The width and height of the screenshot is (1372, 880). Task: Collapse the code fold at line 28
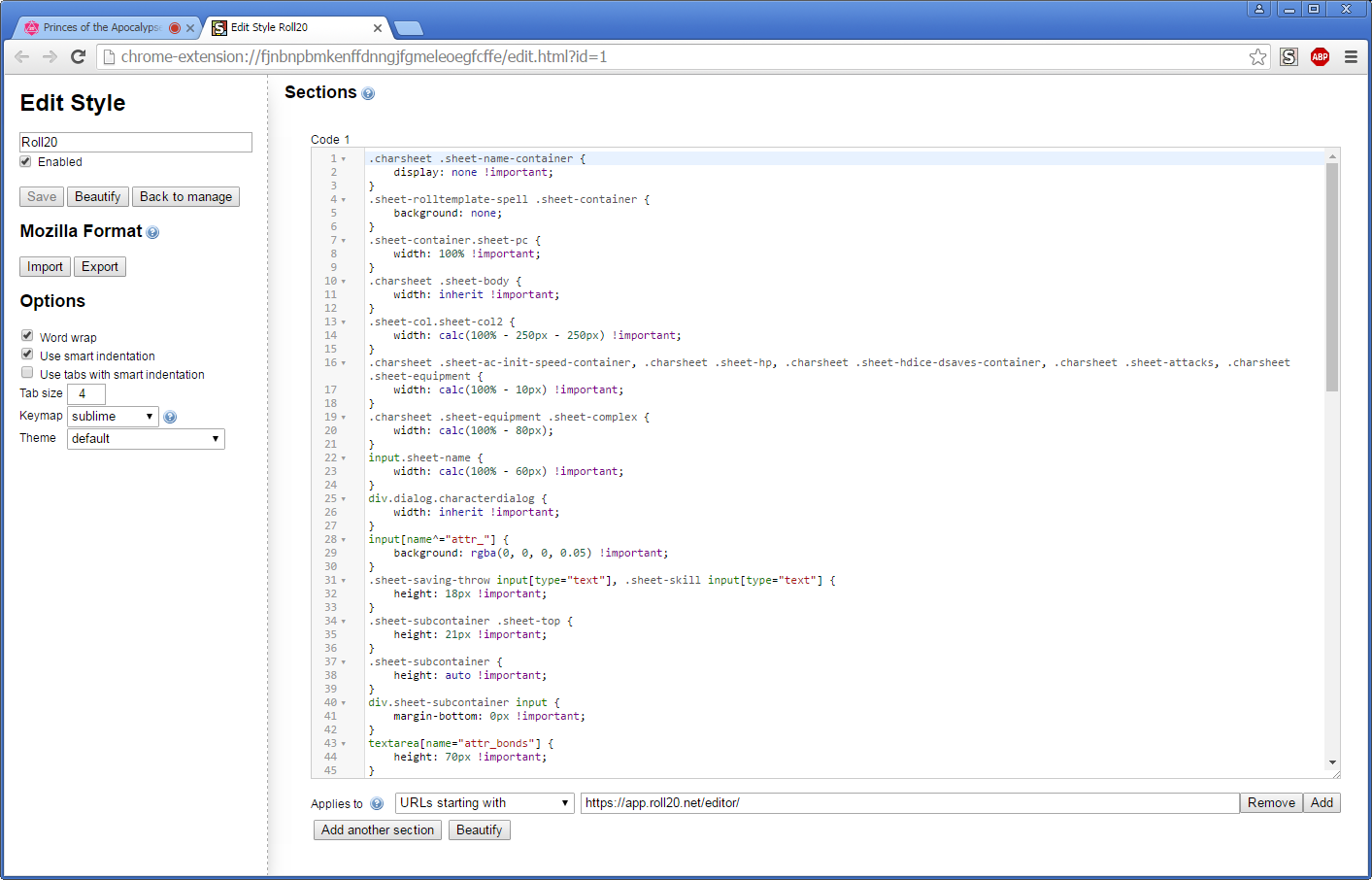click(344, 539)
